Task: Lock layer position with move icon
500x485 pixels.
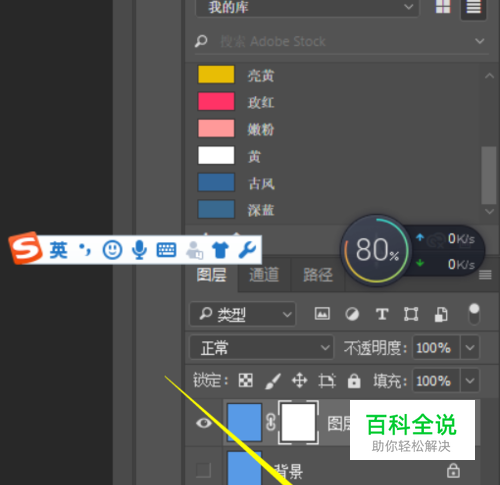Action: point(299,380)
